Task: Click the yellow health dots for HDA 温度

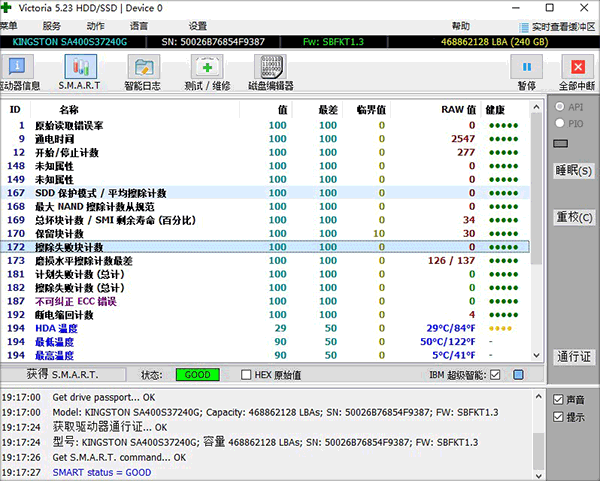Action: pyautogui.click(x=500, y=328)
